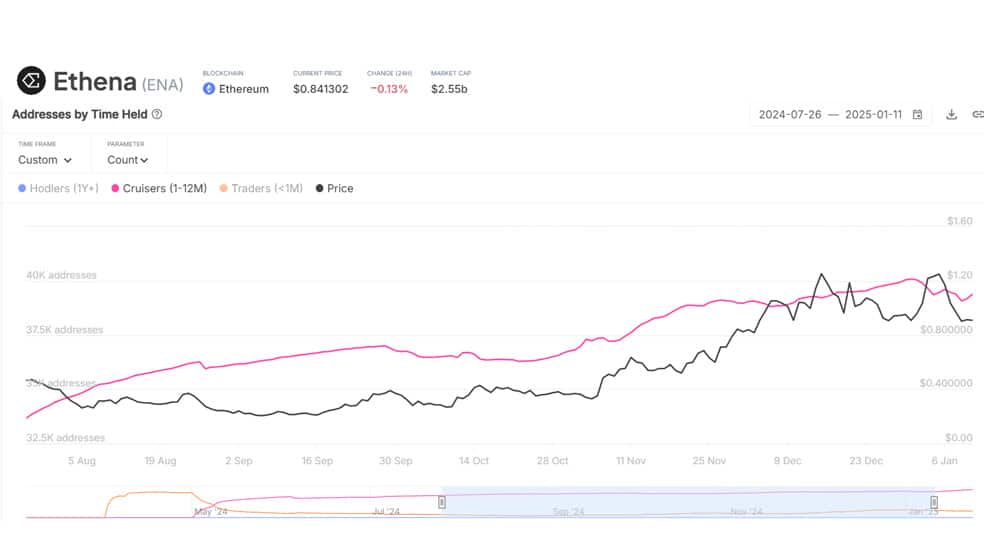
Task: Open the Parameter Count dropdown
Action: click(127, 160)
